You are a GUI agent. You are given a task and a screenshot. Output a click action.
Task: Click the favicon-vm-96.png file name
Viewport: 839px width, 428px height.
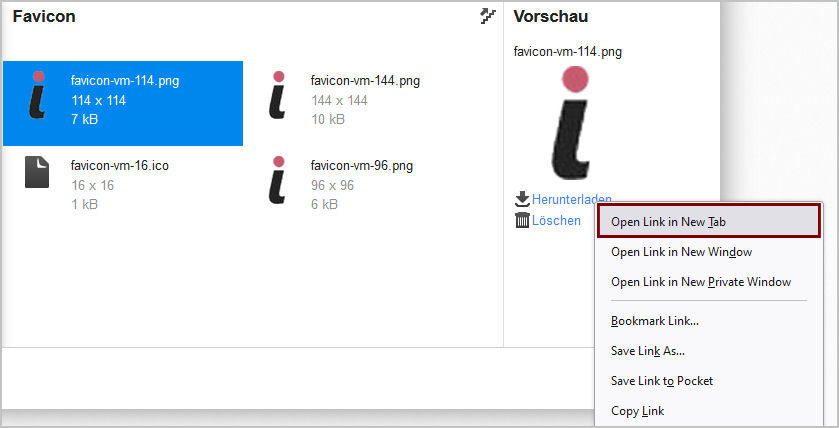click(362, 166)
